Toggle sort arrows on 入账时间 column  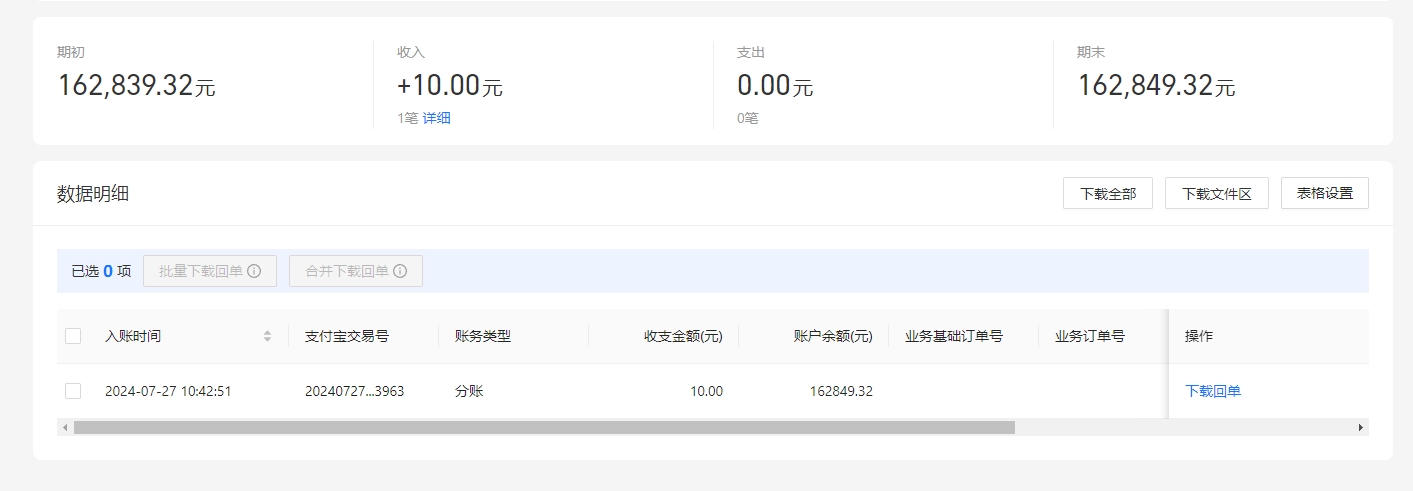tap(267, 336)
